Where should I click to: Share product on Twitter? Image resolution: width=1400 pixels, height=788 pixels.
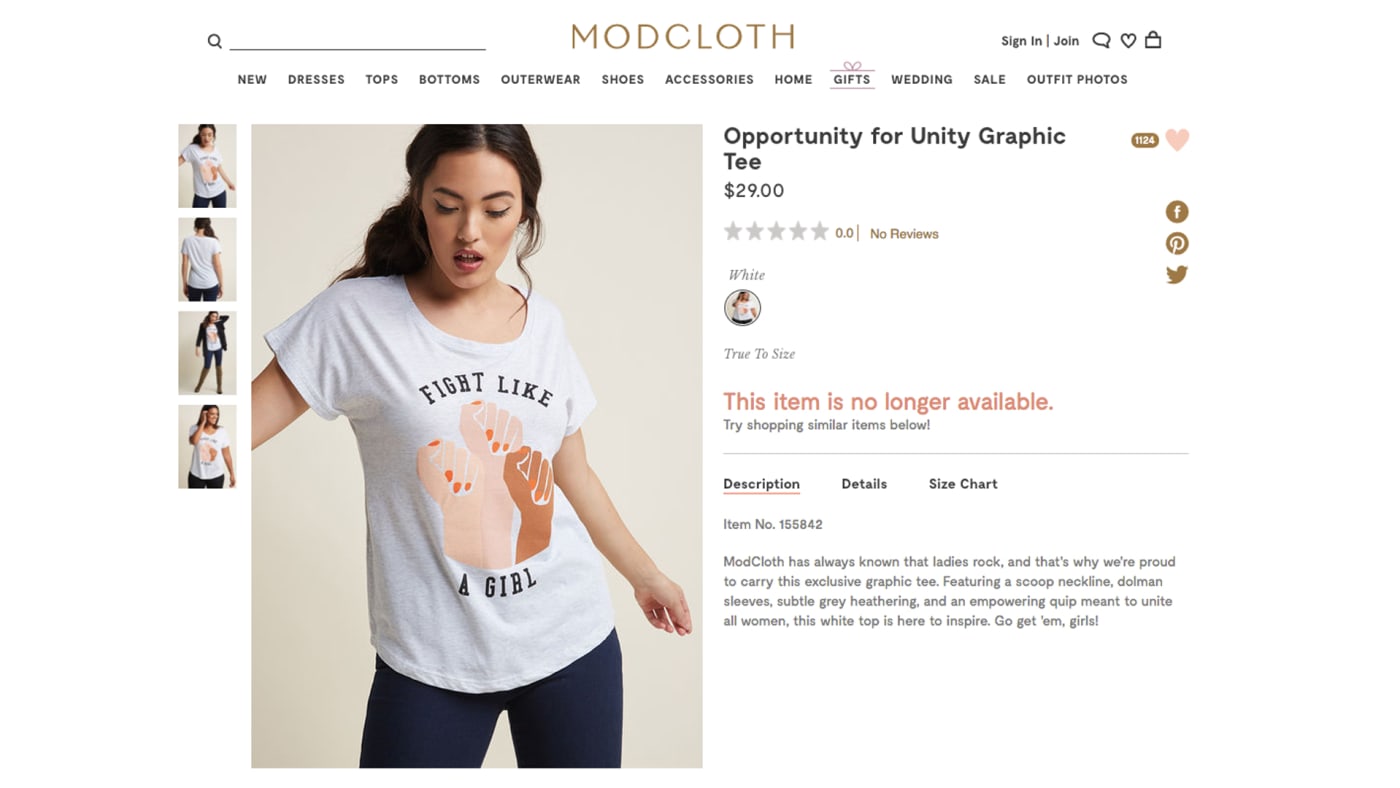(1177, 274)
